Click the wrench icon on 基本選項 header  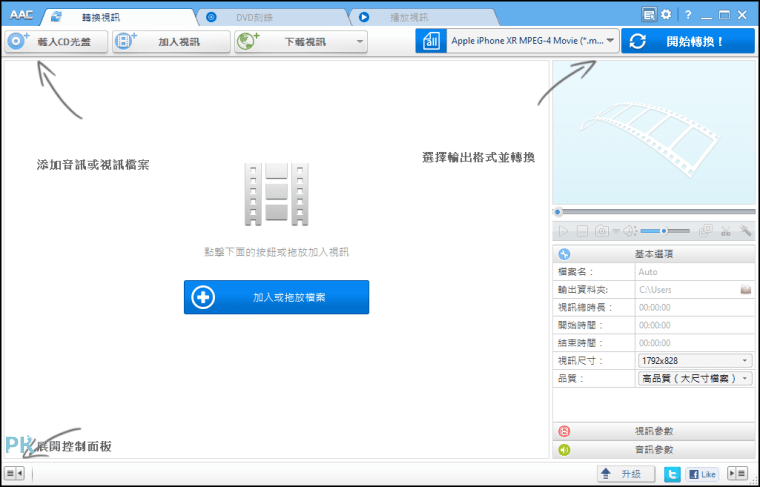[x=564, y=254]
